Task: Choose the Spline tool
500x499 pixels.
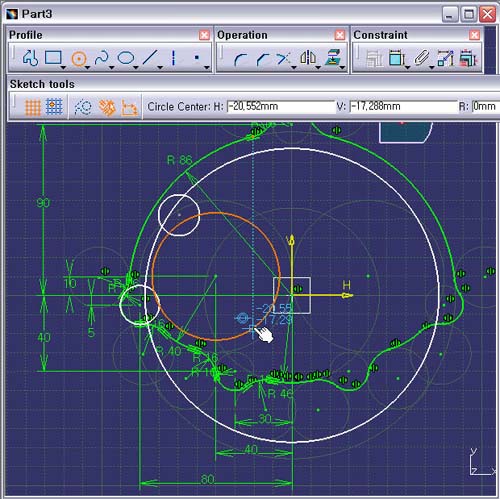Action: tap(102, 58)
